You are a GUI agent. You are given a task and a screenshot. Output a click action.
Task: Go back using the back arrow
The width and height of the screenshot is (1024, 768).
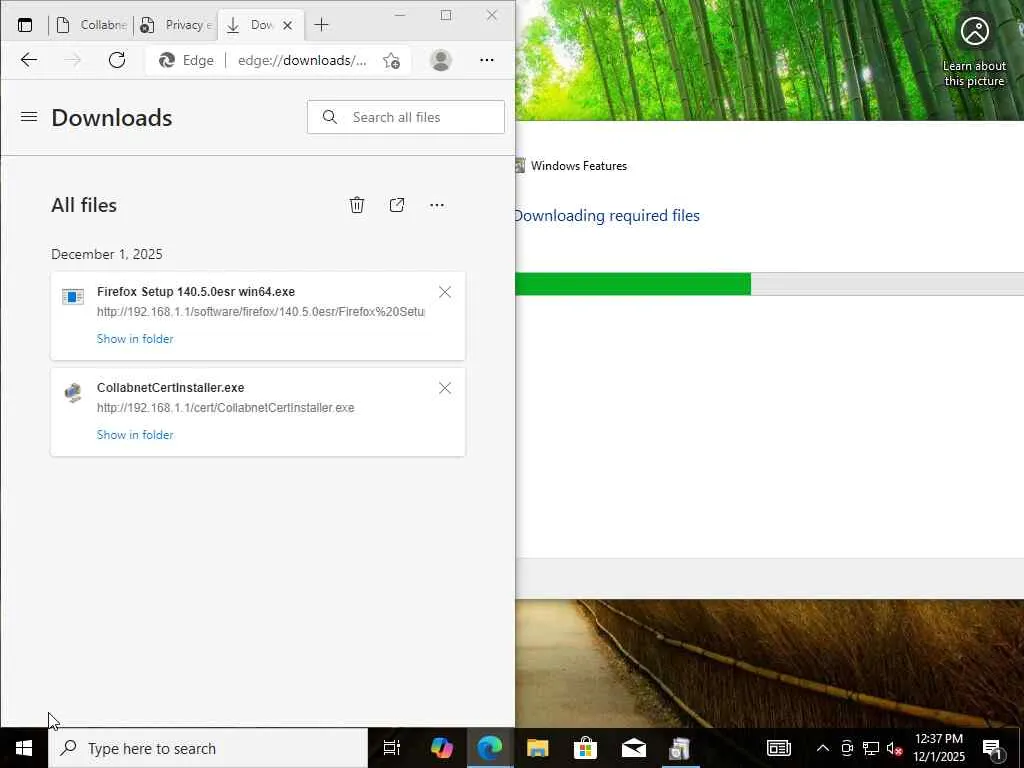29,60
